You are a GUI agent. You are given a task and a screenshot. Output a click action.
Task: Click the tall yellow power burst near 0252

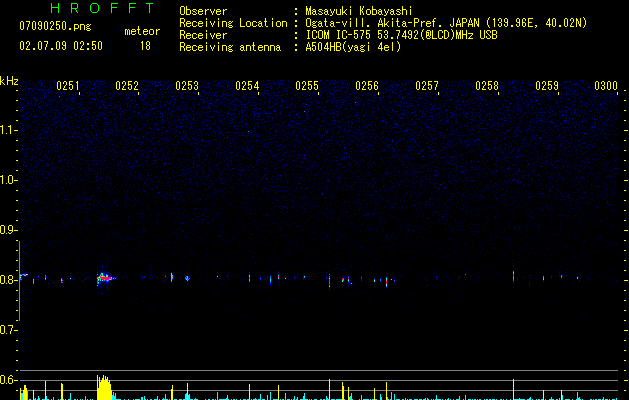pos(104,388)
